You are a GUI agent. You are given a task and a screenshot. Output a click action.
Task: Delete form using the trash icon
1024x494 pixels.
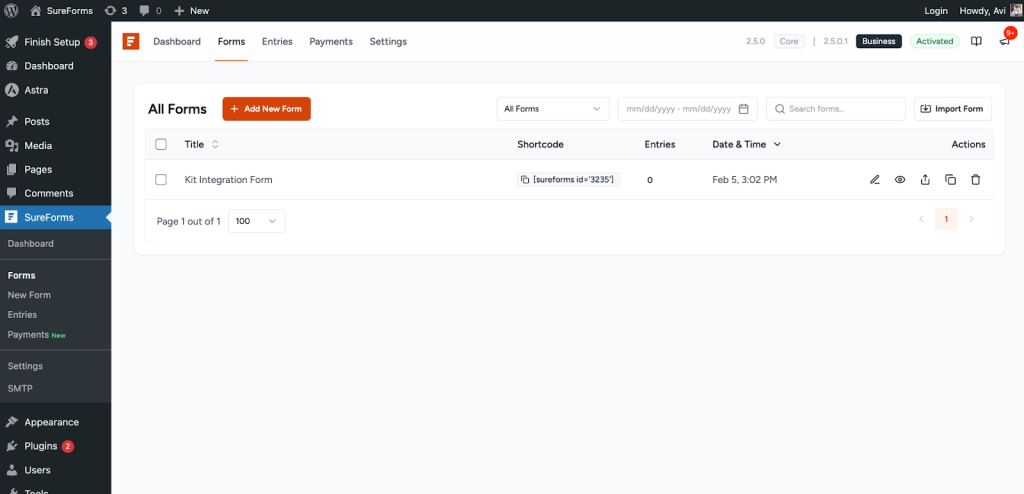pyautogui.click(x=976, y=180)
